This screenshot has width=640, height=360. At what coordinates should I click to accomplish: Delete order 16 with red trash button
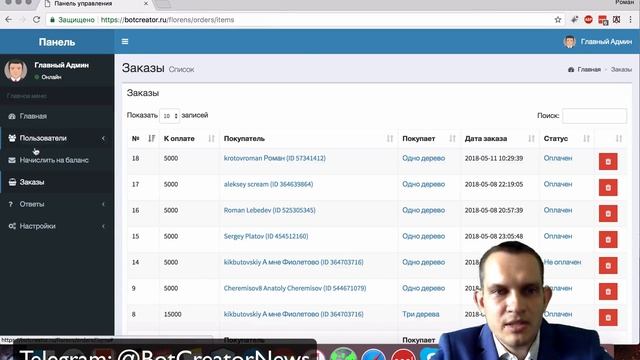608,213
